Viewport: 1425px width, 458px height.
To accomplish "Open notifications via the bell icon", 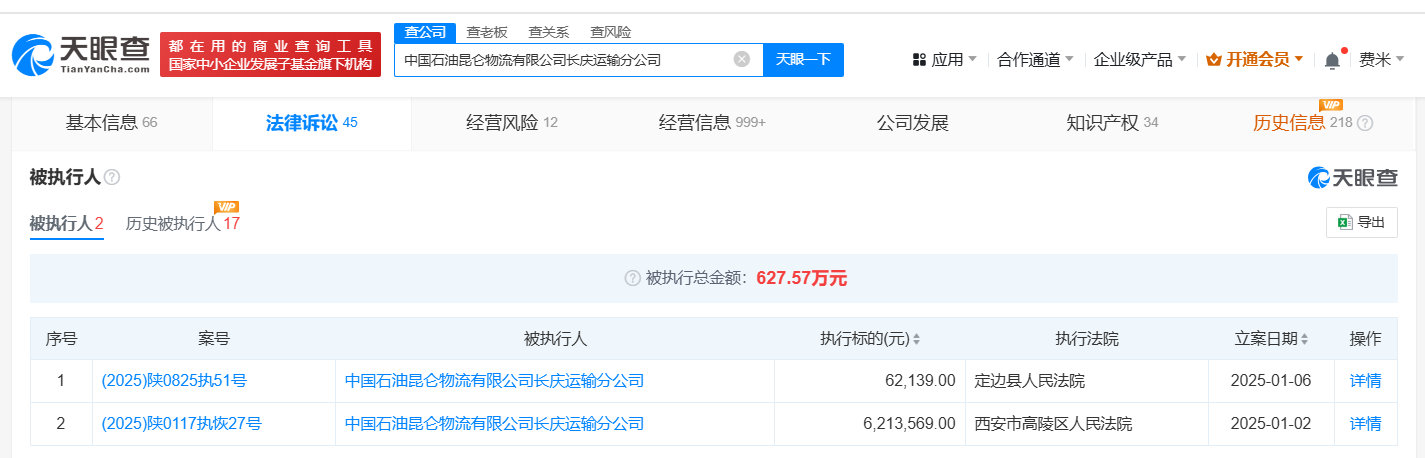I will click(x=1332, y=60).
